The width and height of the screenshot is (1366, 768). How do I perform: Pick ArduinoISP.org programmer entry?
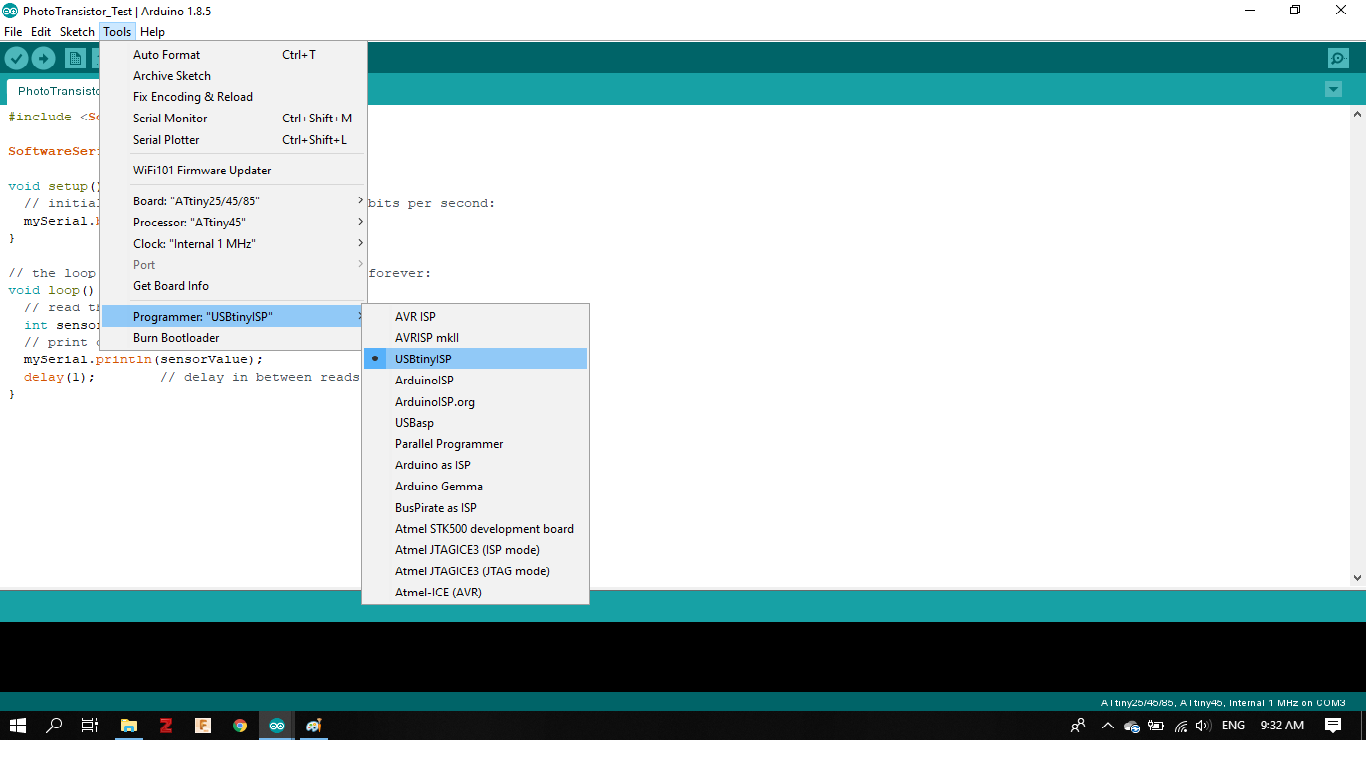click(476, 402)
